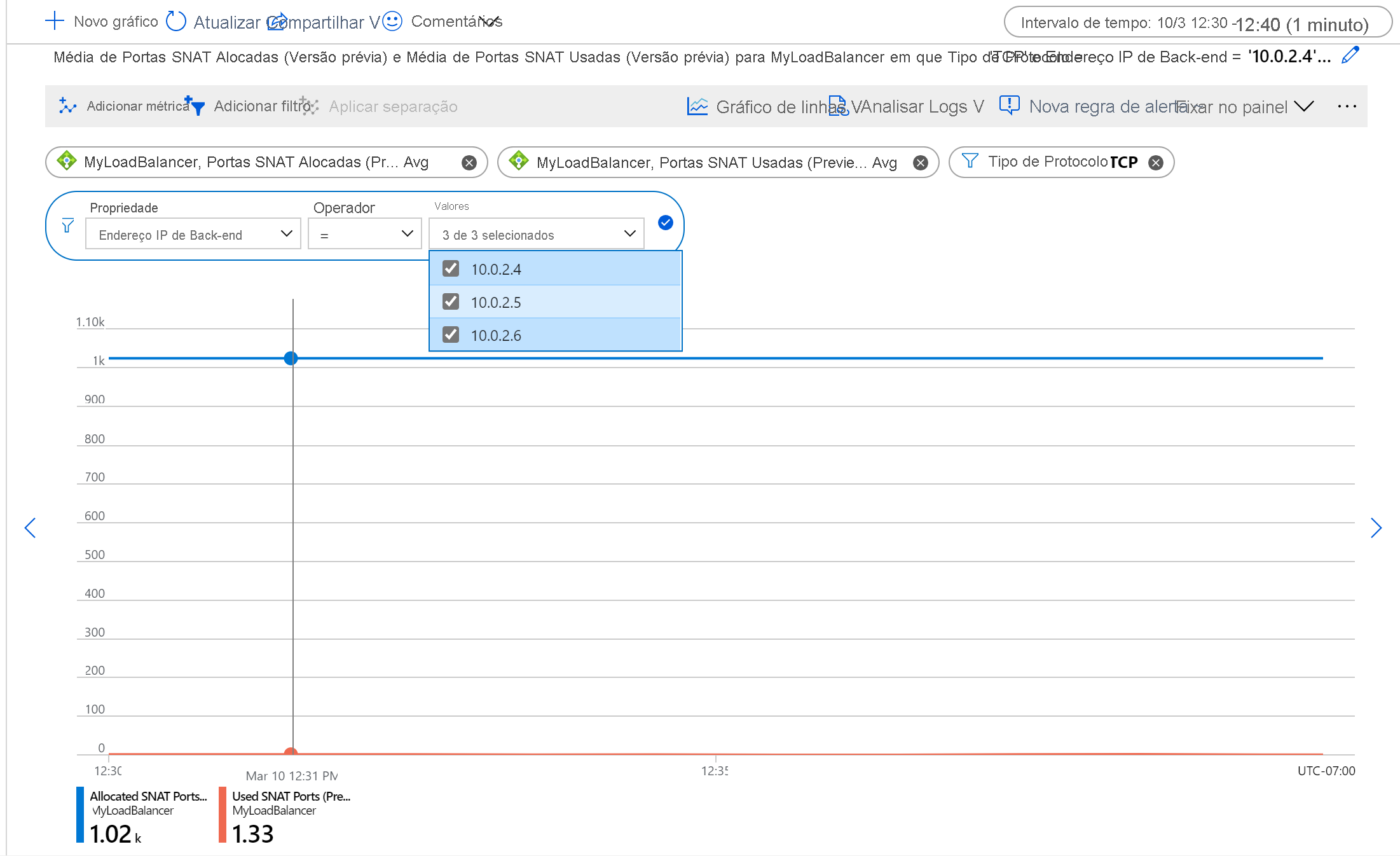Select the Portas SNAT Usadas Avg metric chip
This screenshot has width=1400, height=856.
click(x=718, y=162)
